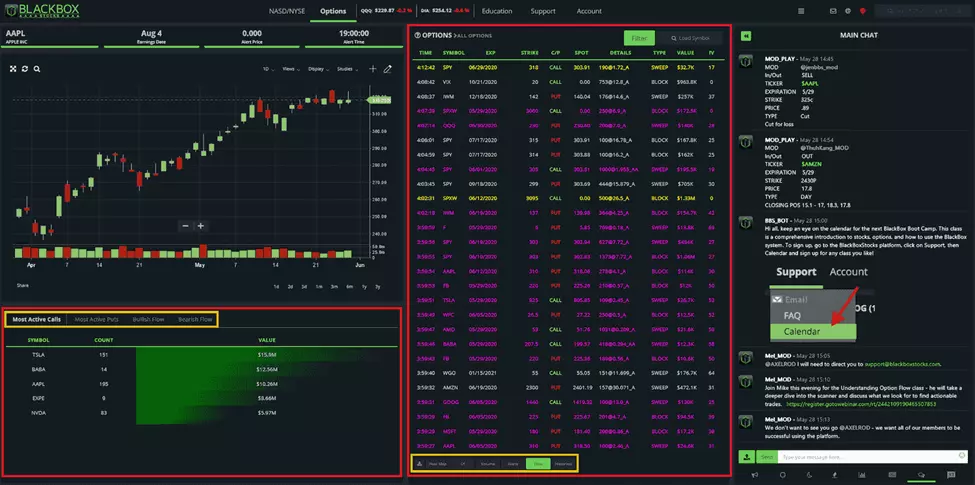Open the emoji picker in message box
Viewport: 975px width, 485px height.
(x=964, y=457)
